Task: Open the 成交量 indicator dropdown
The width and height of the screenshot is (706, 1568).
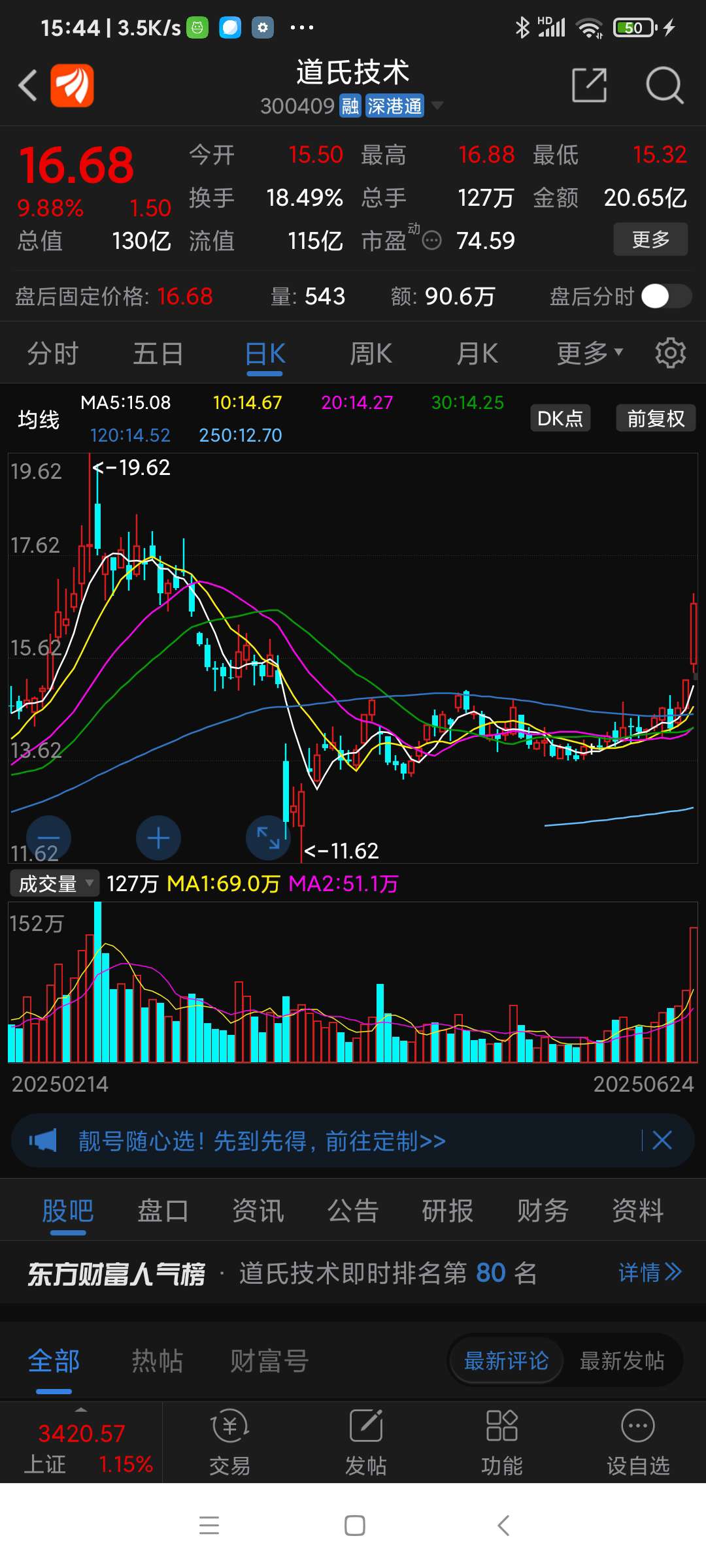Action: (54, 883)
